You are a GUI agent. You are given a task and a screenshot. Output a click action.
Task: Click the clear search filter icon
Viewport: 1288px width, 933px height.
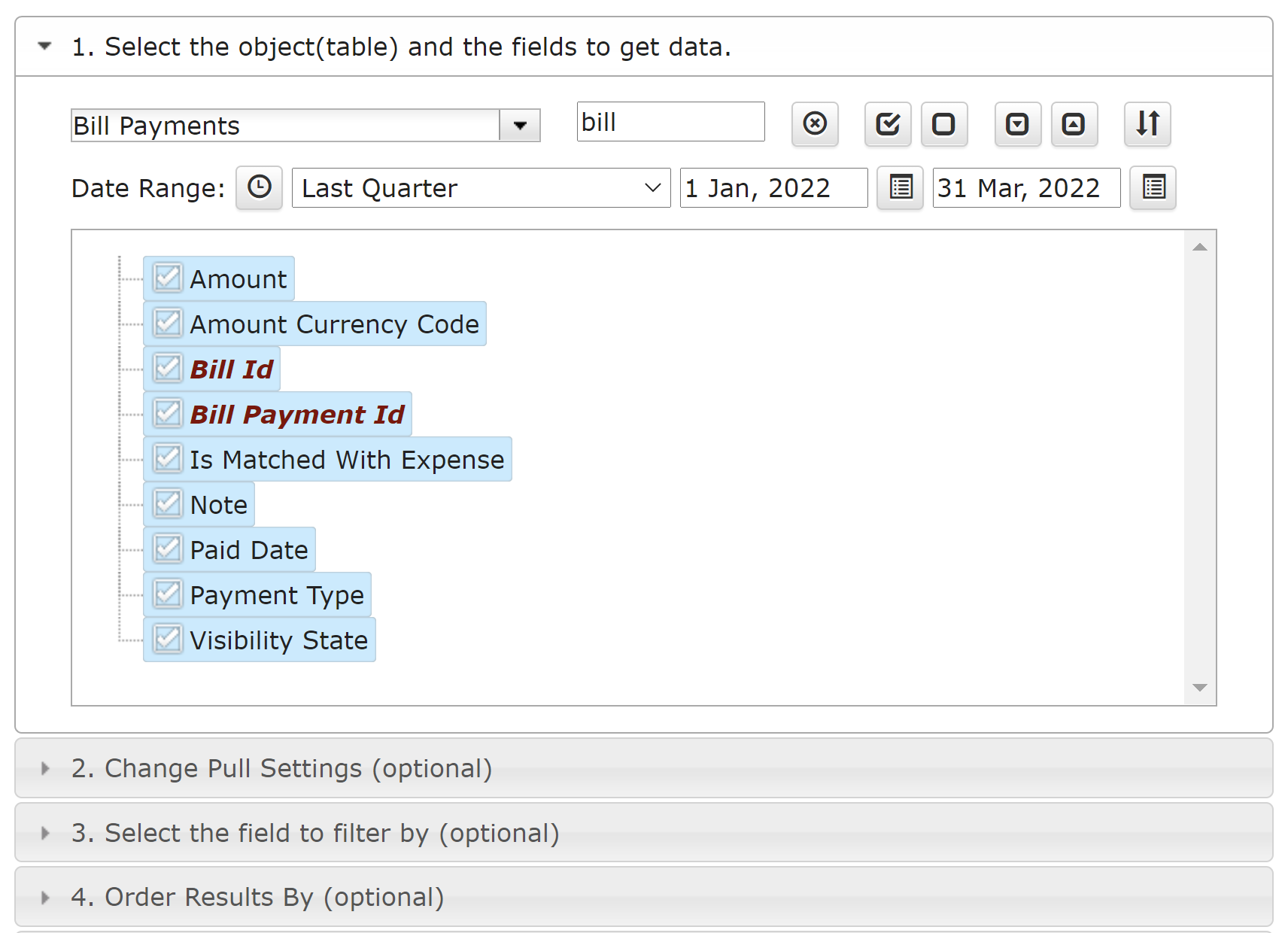point(815,123)
